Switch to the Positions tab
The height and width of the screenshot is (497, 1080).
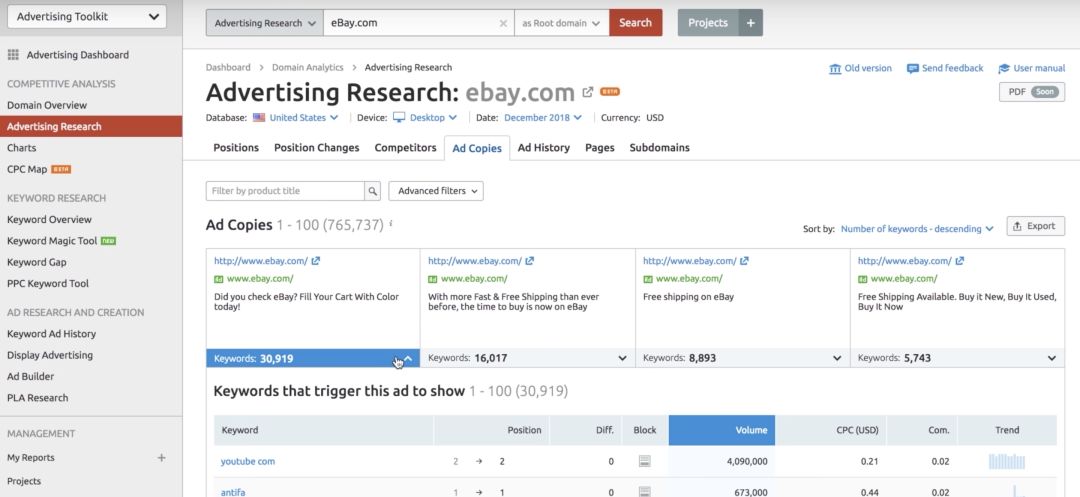[236, 147]
